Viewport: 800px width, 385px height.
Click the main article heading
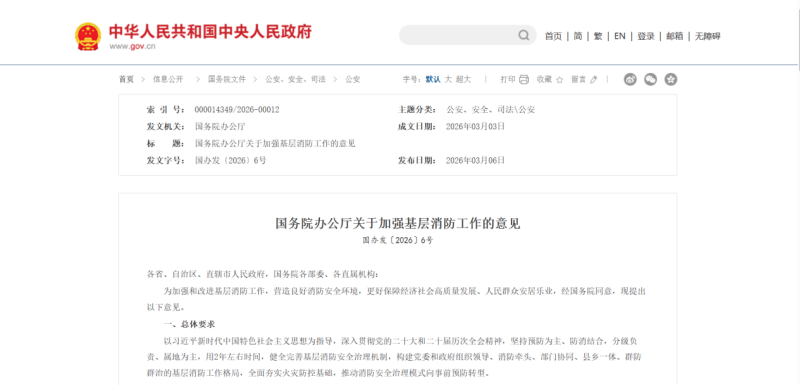tap(398, 223)
